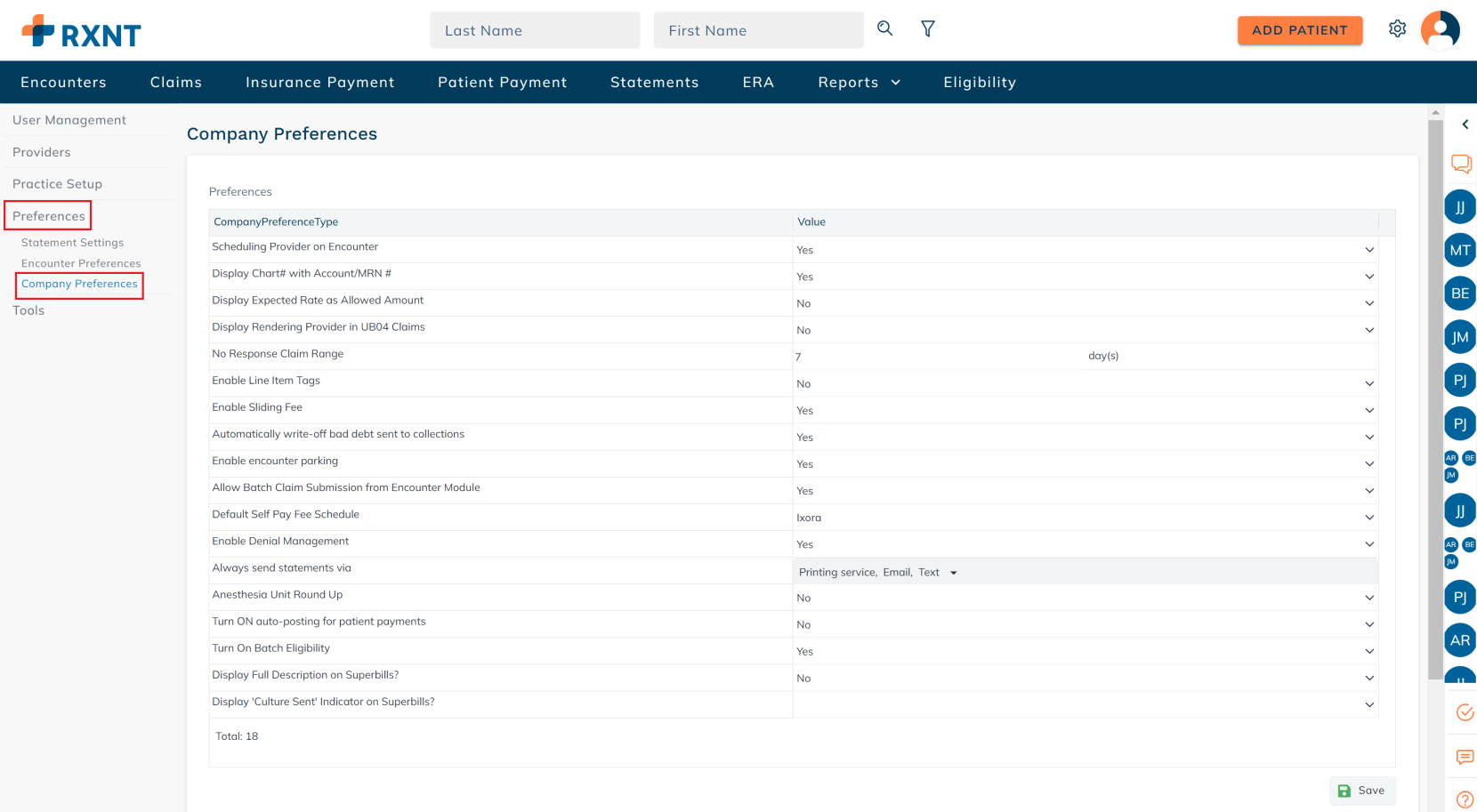
Task: Open the filter funnel icon
Action: [927, 29]
